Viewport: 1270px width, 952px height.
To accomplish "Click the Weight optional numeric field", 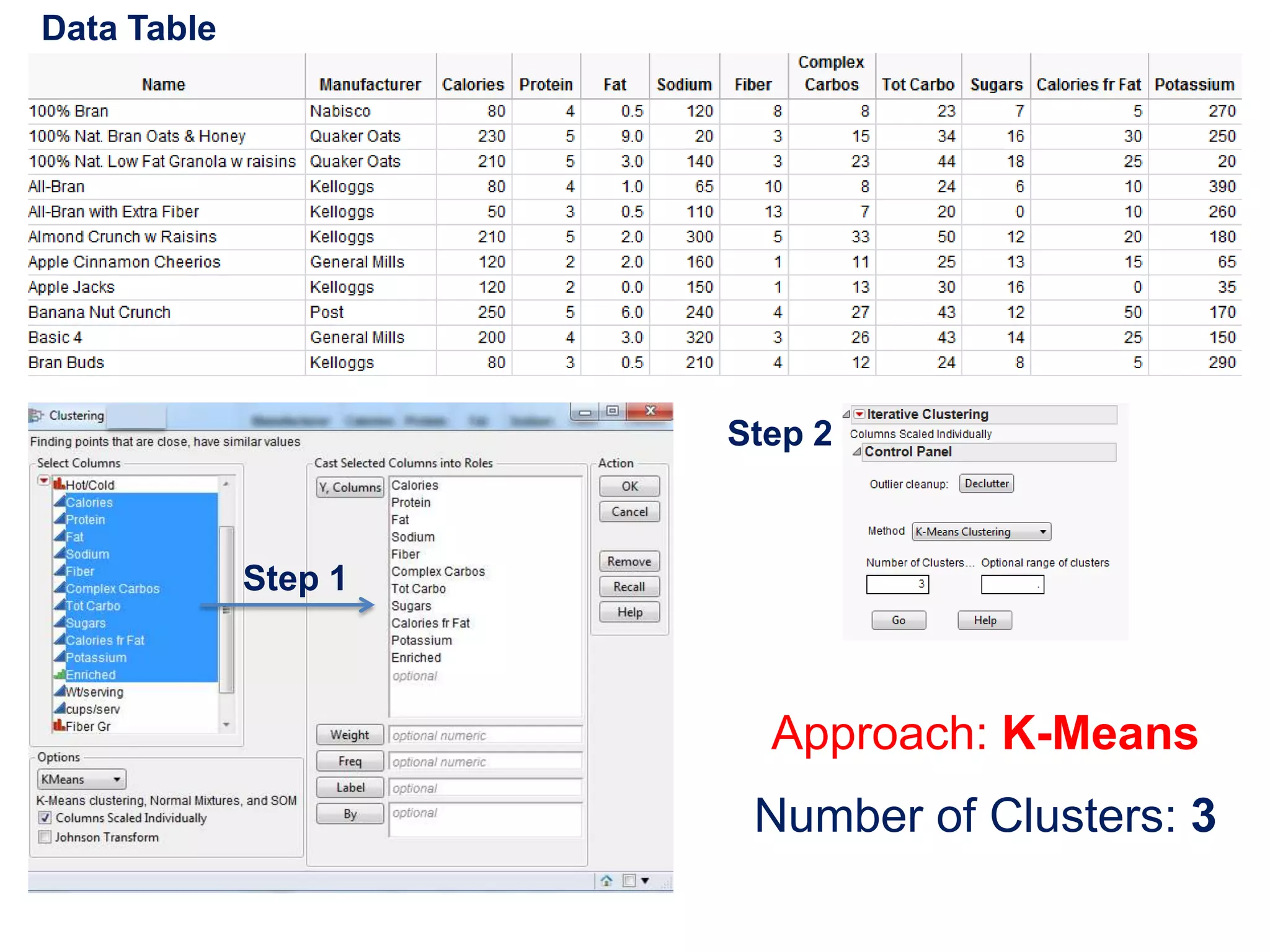I will click(486, 736).
